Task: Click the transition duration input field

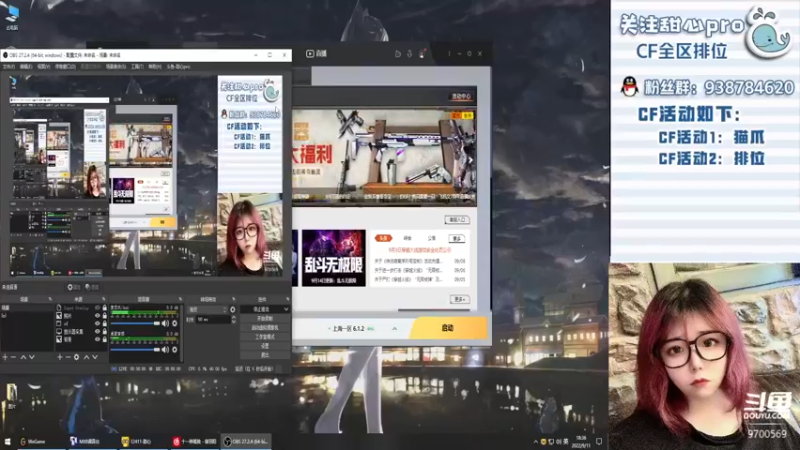Action: [213, 319]
